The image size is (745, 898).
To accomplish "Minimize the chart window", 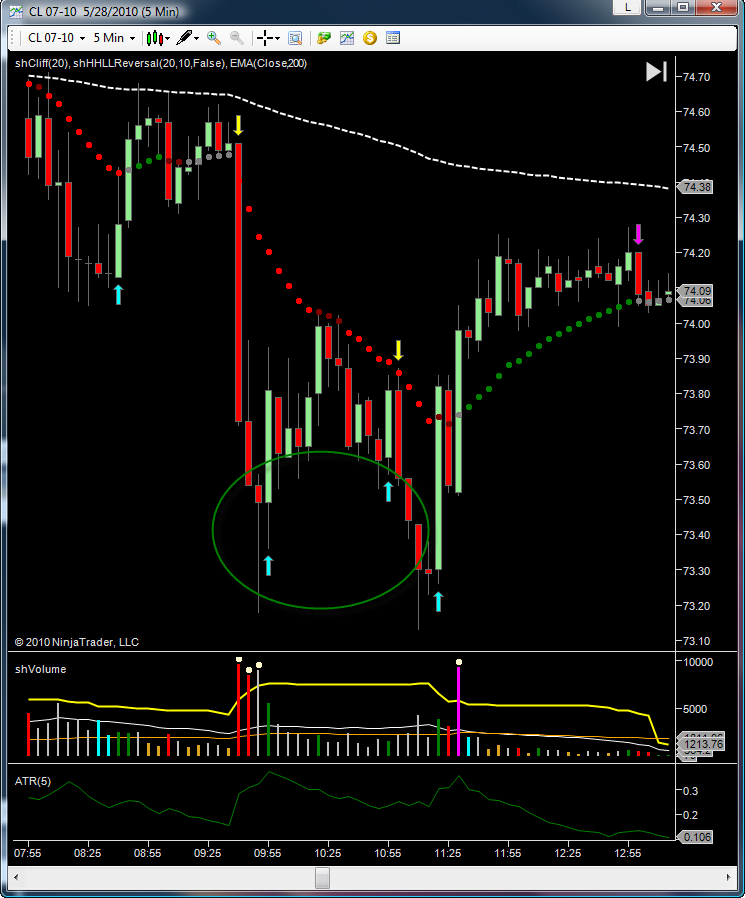I will [x=659, y=7].
